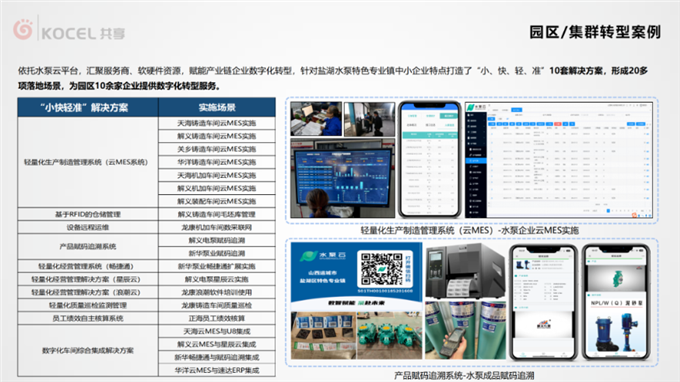This screenshot has width=680, height=382.
Task: Click the “小快轻准”解决方案 table header
Action: click(88, 108)
